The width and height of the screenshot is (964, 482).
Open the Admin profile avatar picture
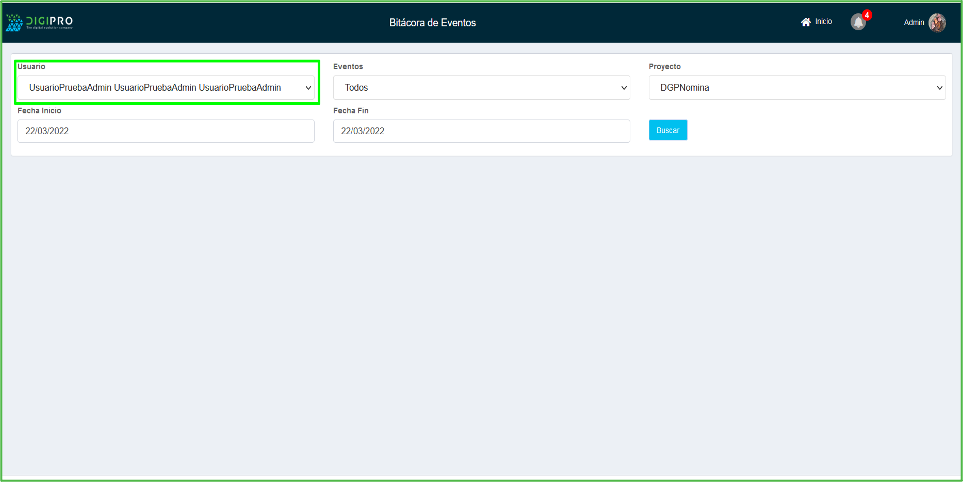(937, 22)
